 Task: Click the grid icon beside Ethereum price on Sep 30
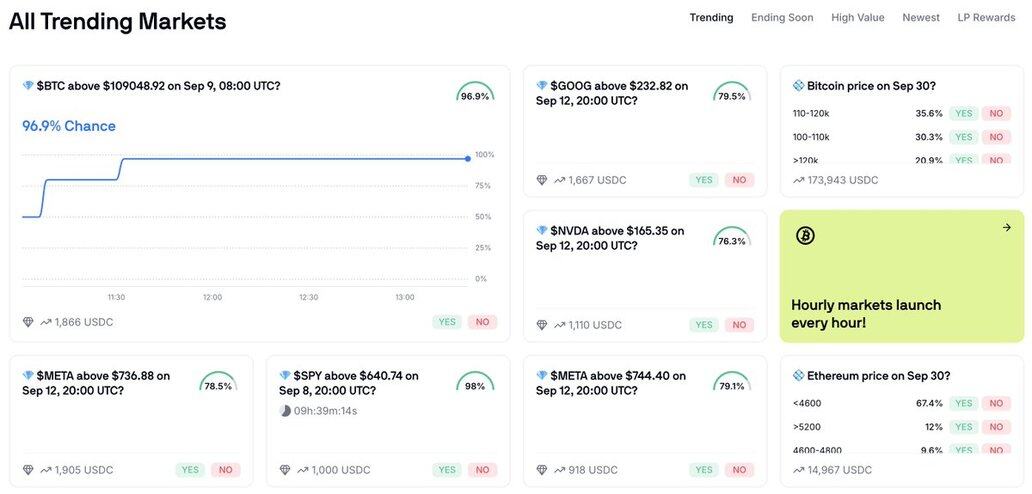[798, 376]
